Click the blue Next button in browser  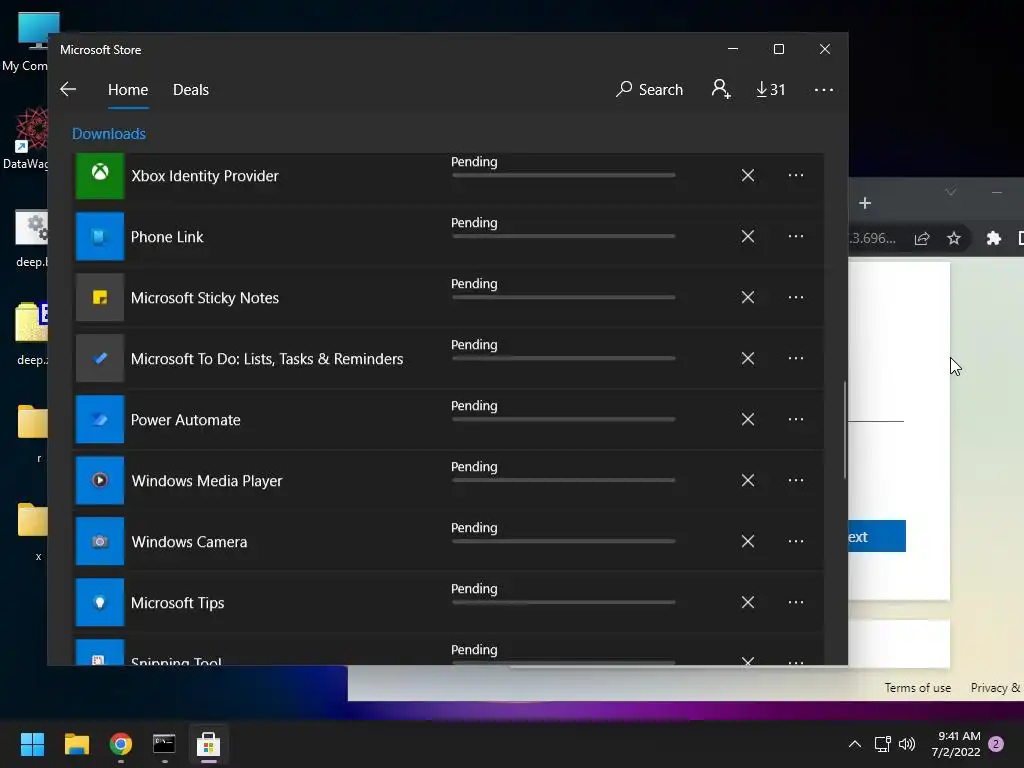[x=876, y=536]
